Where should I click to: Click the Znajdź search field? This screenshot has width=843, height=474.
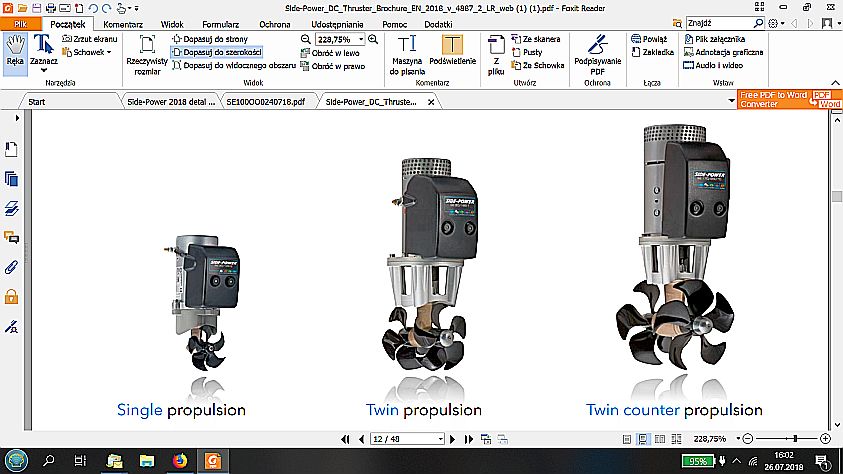(719, 23)
